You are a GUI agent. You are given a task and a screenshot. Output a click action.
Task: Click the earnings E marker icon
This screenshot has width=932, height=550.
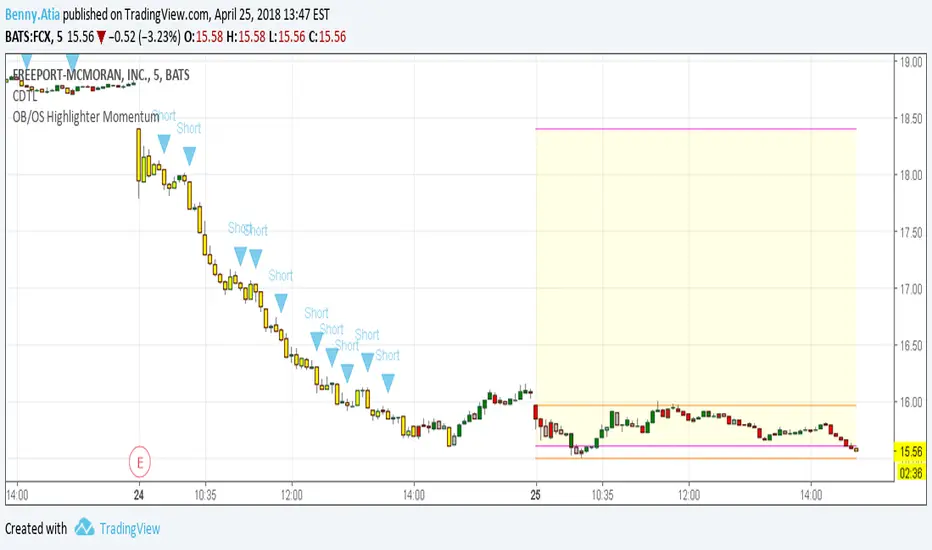(140, 462)
